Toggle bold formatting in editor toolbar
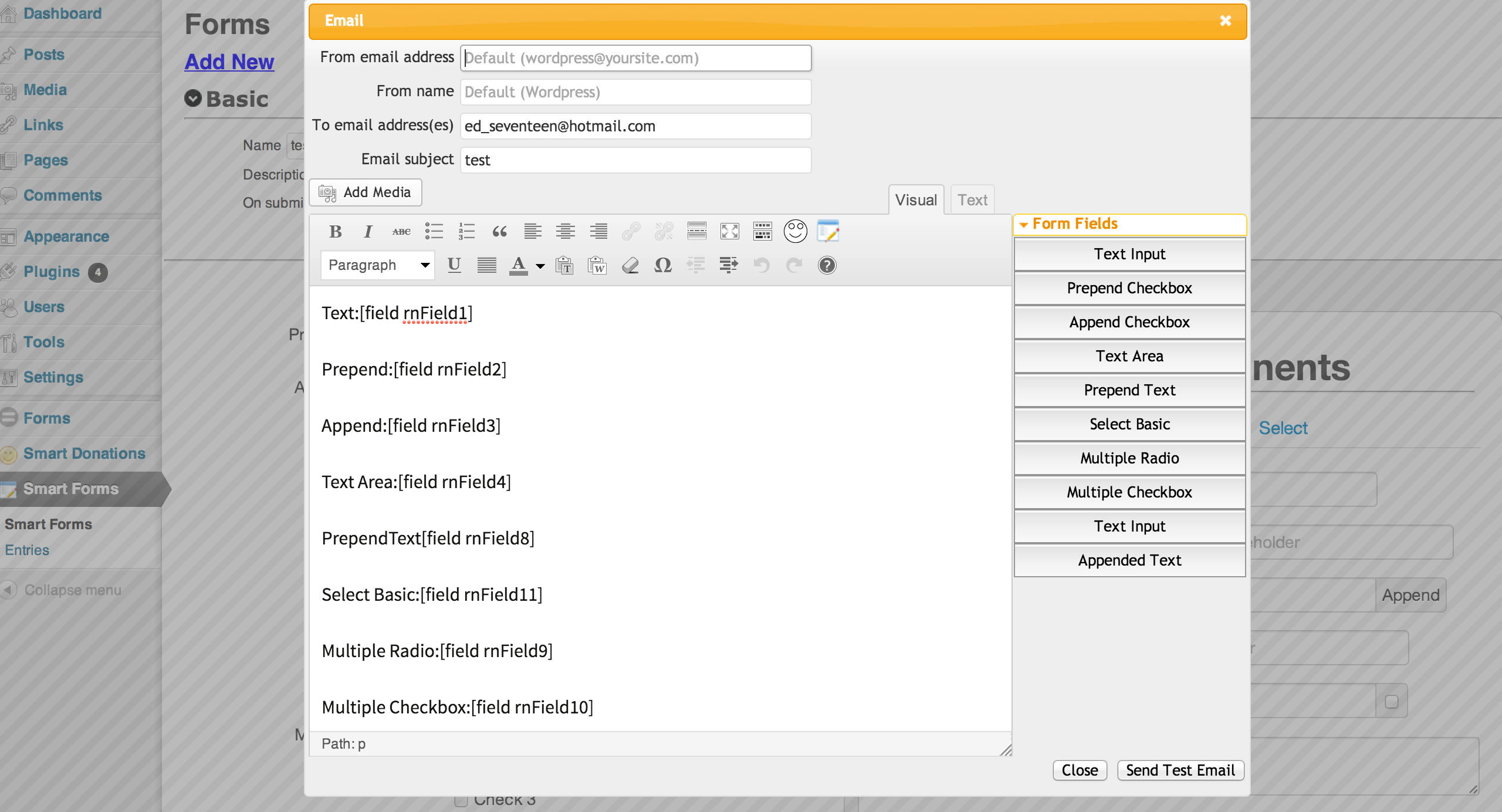The image size is (1502, 812). (335, 232)
